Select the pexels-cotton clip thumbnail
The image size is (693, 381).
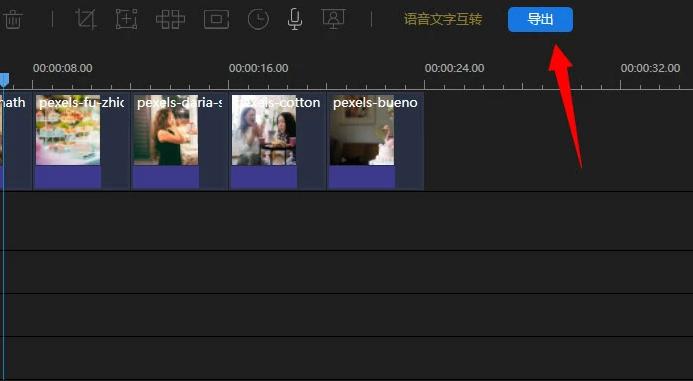(264, 130)
